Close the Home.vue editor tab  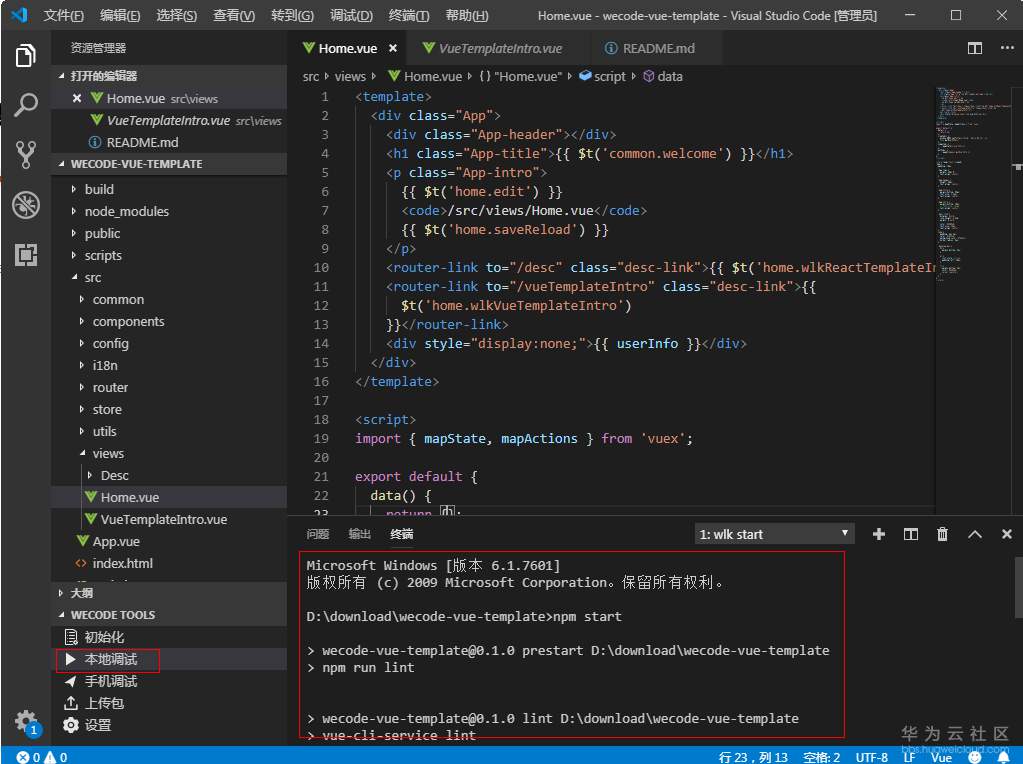point(393,48)
